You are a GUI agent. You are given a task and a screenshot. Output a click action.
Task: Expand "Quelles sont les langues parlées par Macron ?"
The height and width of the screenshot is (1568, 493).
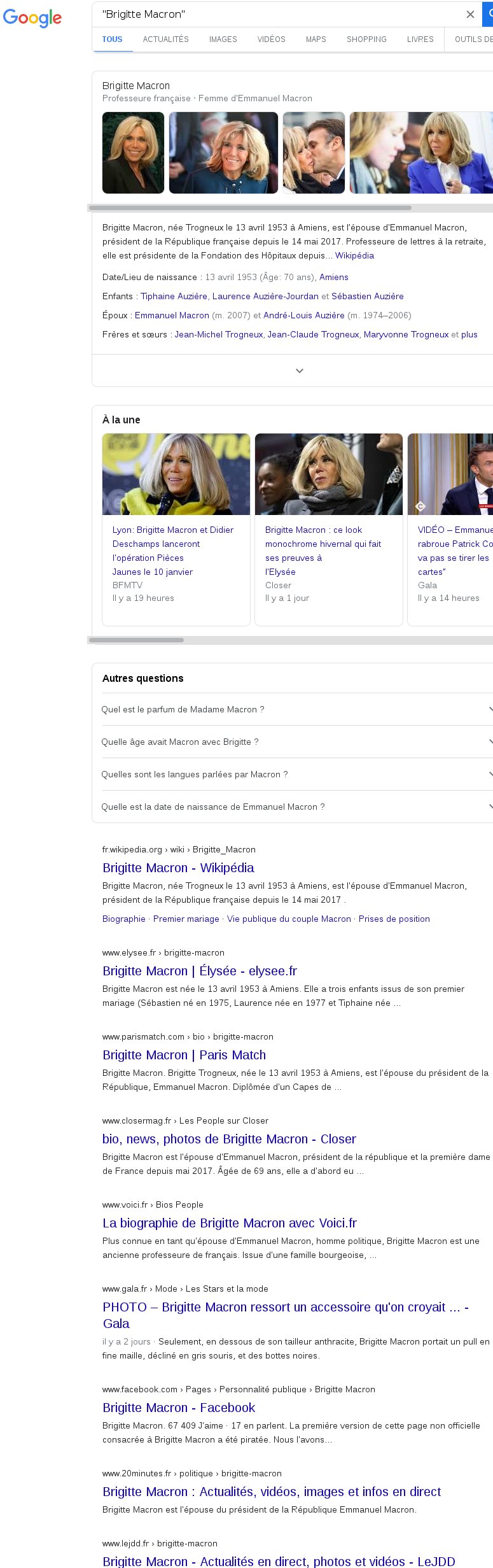(x=297, y=774)
